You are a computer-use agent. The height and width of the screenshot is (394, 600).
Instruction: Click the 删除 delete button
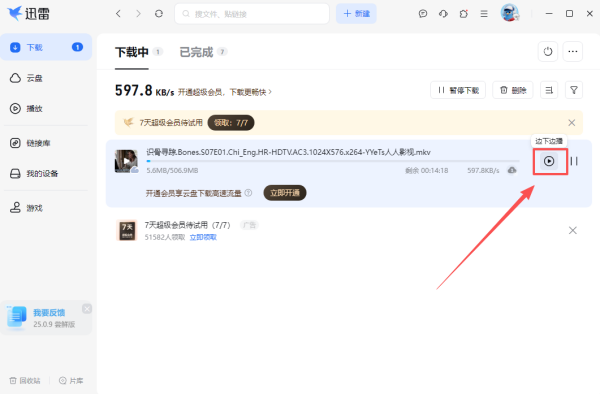point(513,90)
